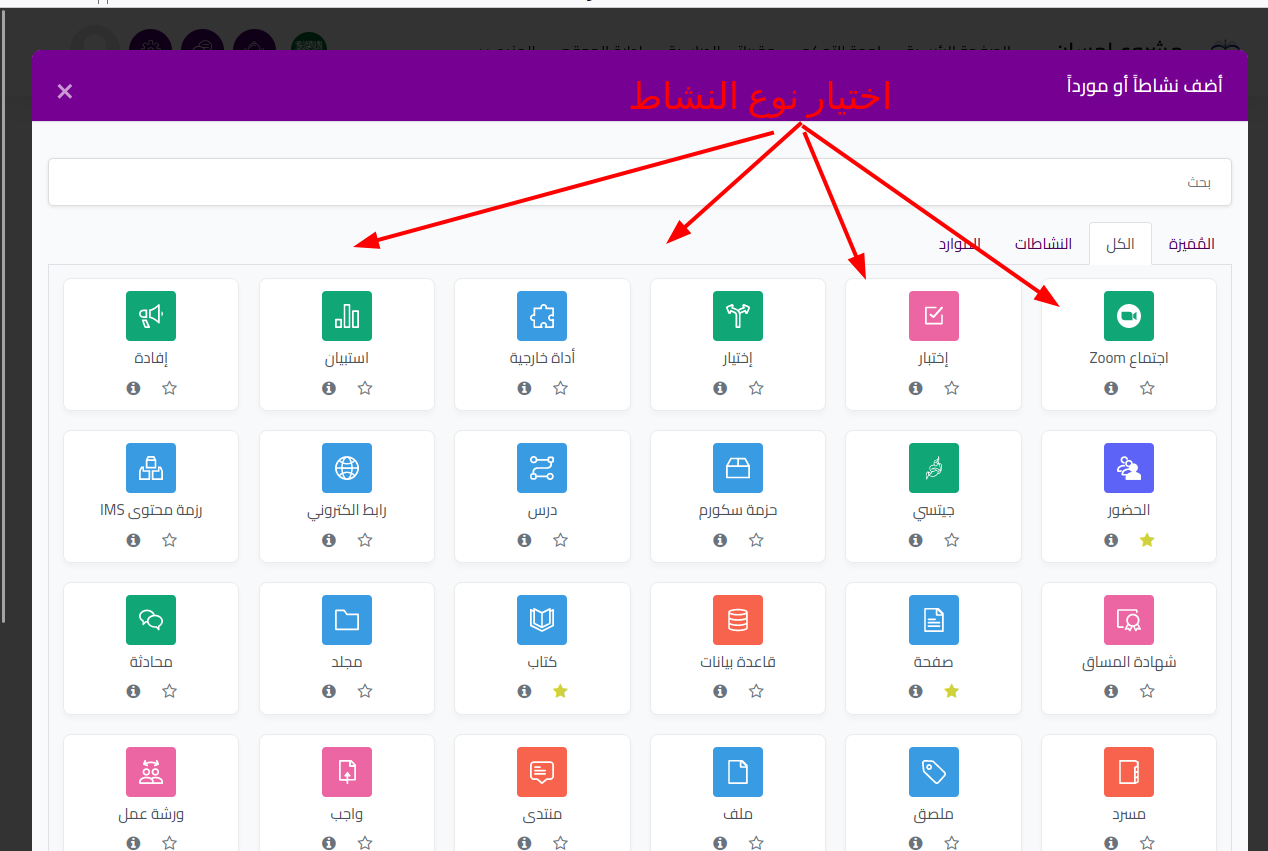Pick the أداة خارجية puzzle icon
The width and height of the screenshot is (1268, 851).
pos(542,316)
